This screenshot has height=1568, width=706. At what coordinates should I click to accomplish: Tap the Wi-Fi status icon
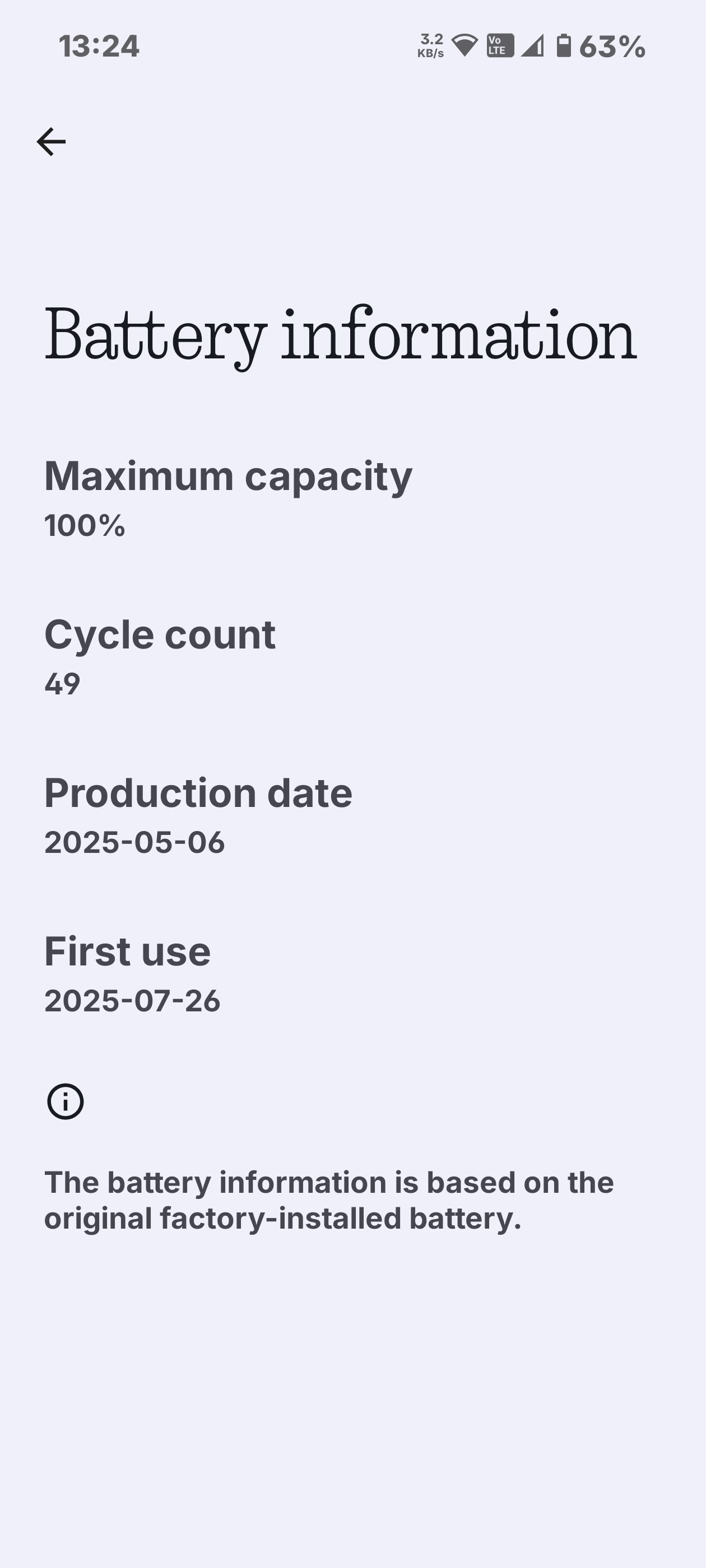[x=465, y=46]
